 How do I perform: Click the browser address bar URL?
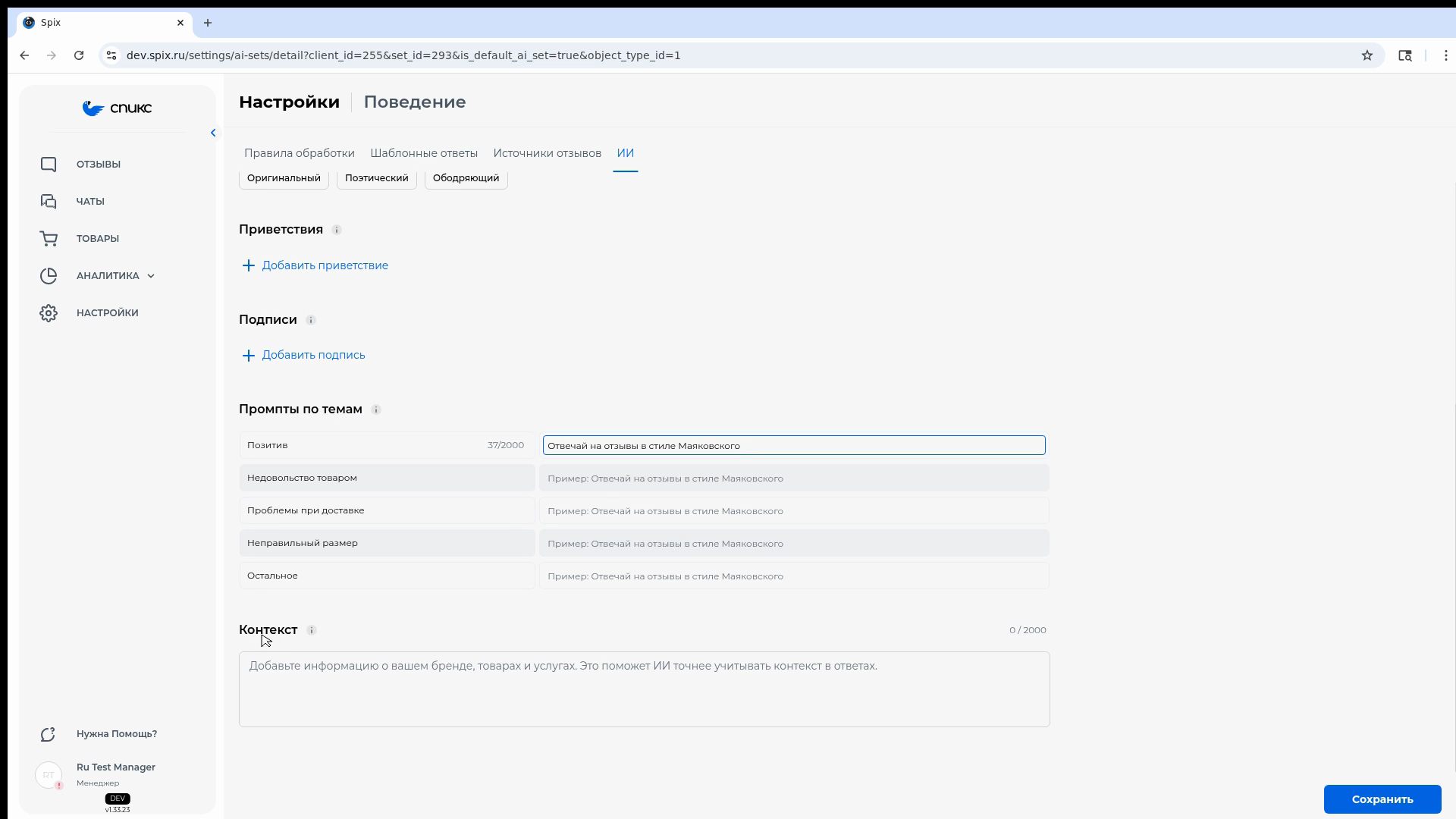coord(403,55)
